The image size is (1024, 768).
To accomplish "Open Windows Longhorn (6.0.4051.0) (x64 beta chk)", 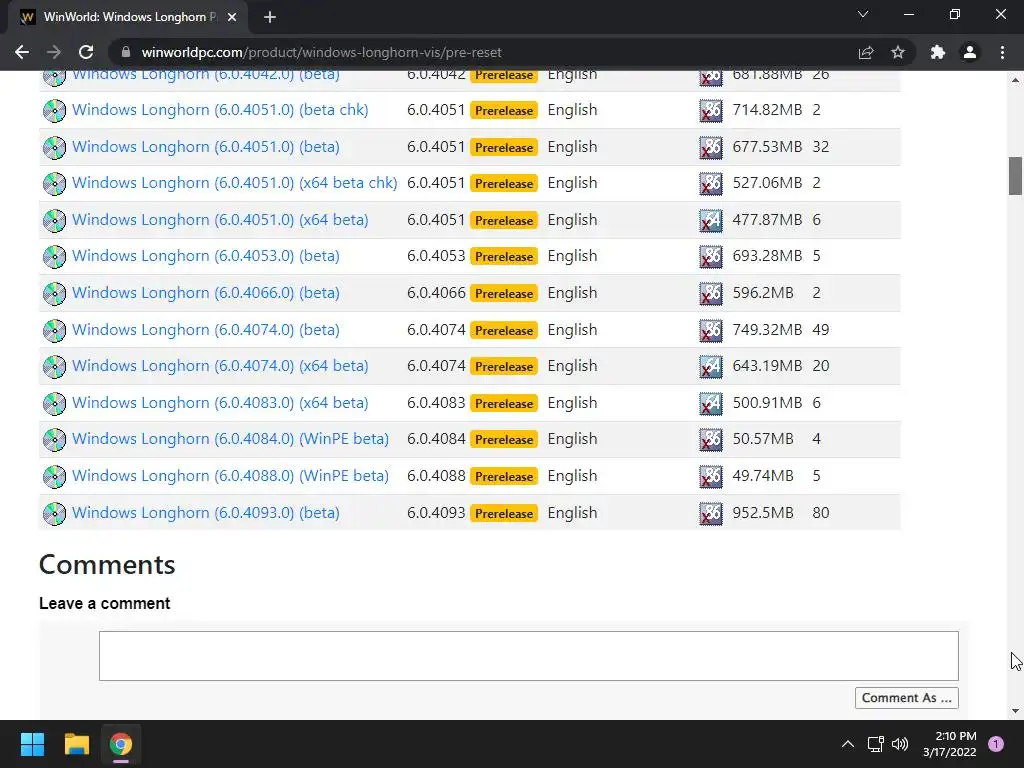I will tap(234, 183).
